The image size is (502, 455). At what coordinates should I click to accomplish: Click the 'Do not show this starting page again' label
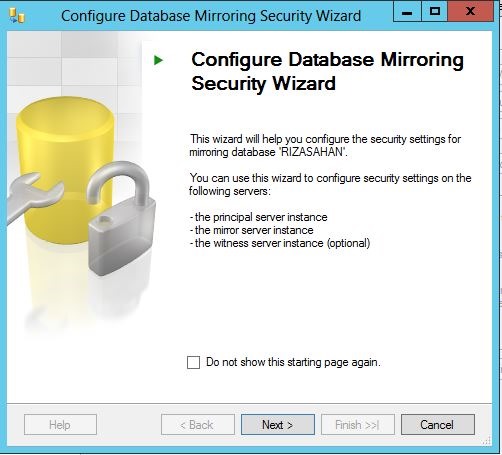(293, 362)
